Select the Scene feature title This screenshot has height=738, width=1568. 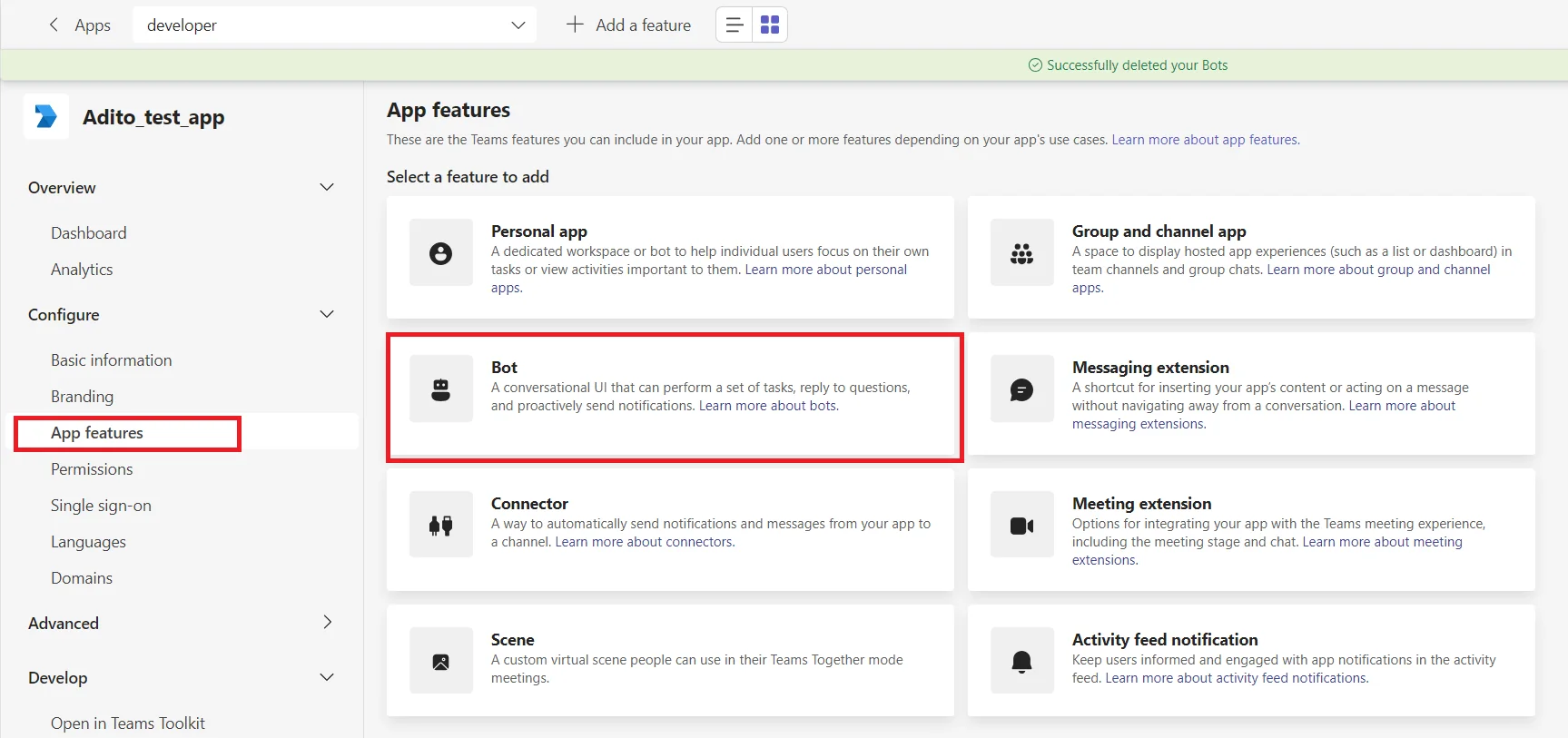click(x=513, y=640)
